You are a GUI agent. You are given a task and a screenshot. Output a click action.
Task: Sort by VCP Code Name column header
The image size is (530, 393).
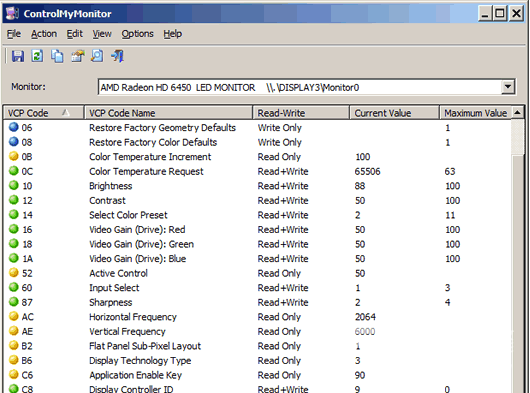pyautogui.click(x=168, y=113)
